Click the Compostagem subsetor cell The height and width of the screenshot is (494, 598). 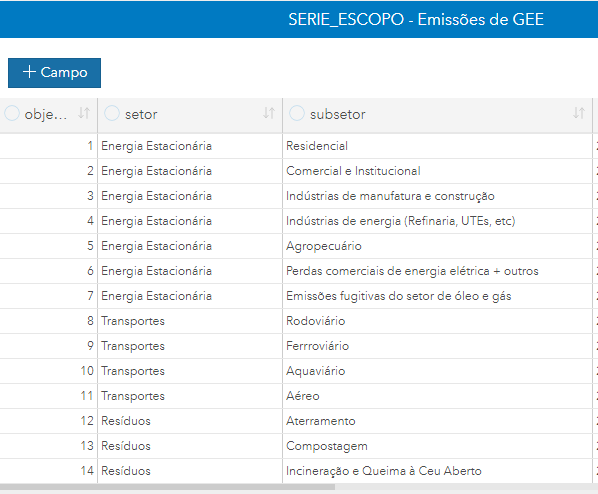437,446
